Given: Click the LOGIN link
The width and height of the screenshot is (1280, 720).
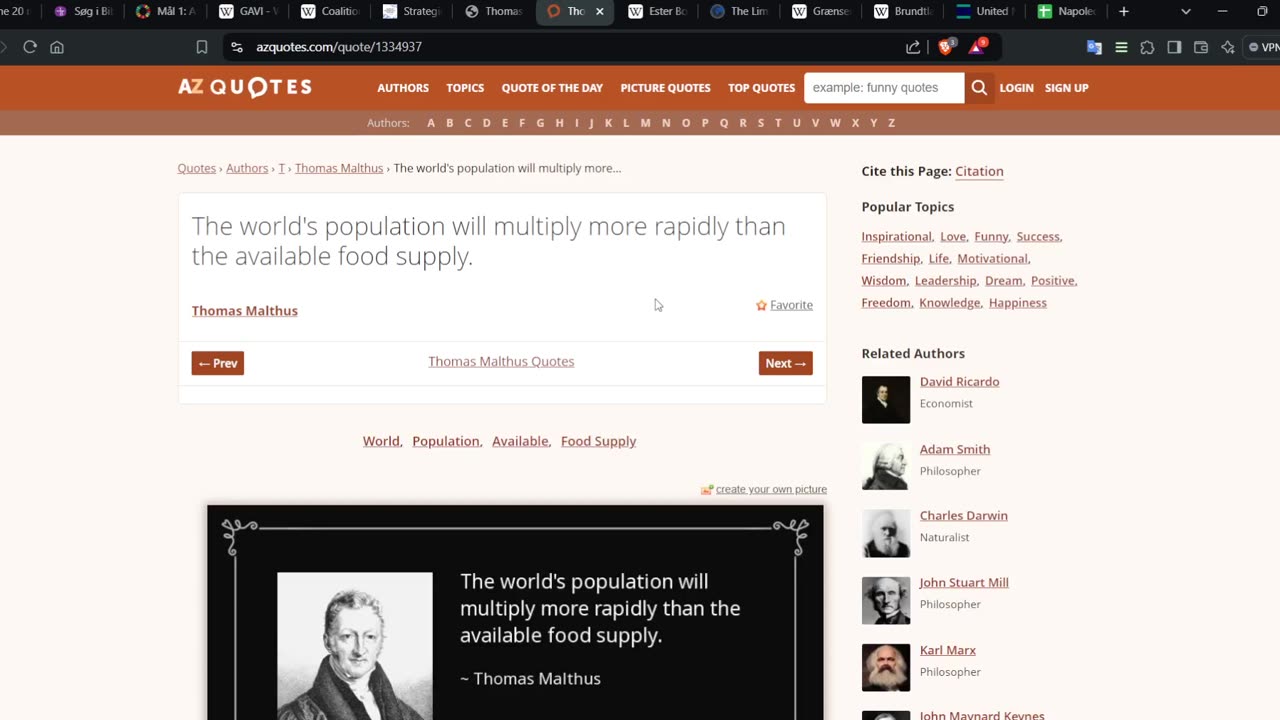Looking at the screenshot, I should click(1016, 88).
